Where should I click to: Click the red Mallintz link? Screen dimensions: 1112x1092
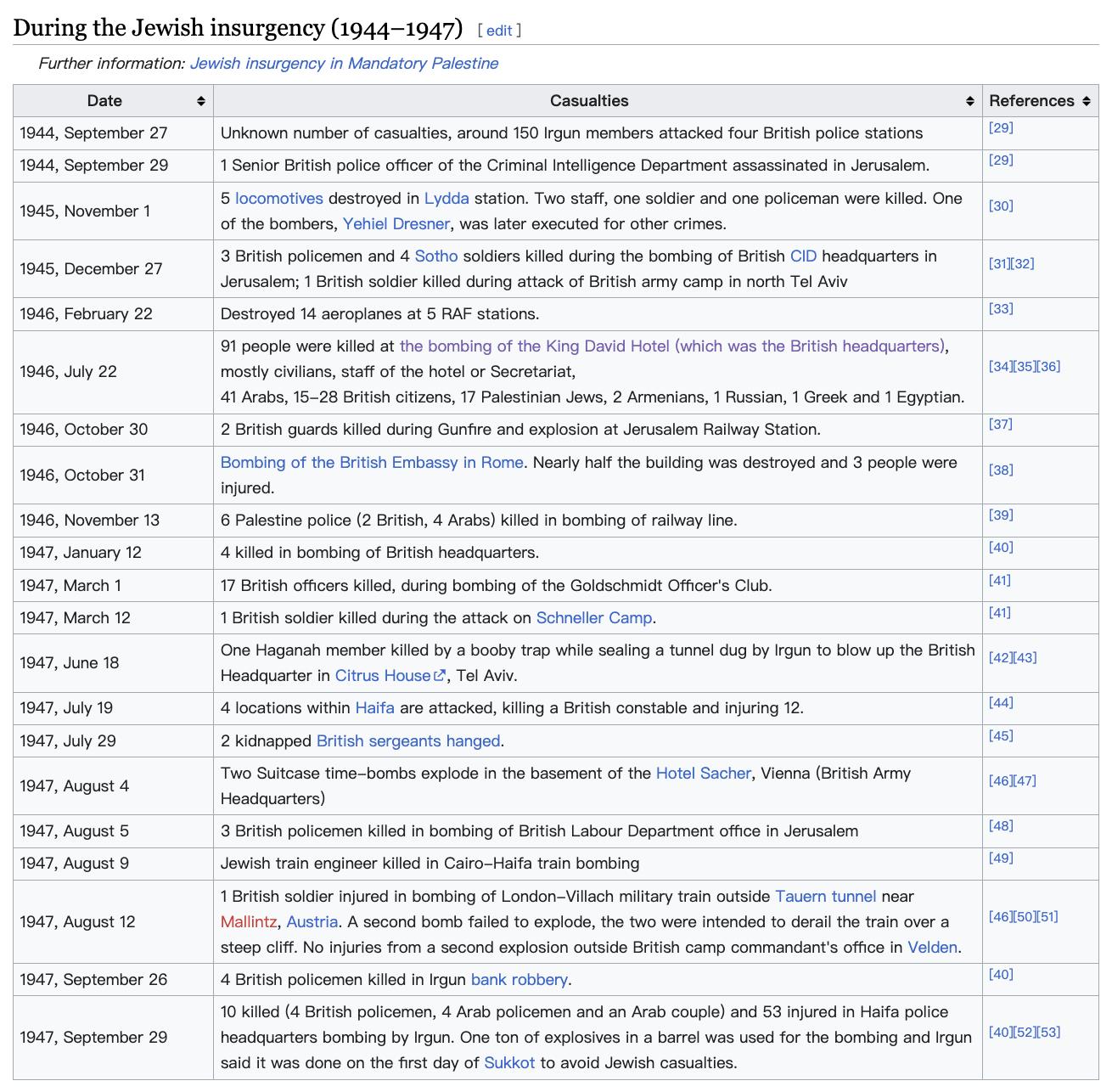(x=248, y=922)
